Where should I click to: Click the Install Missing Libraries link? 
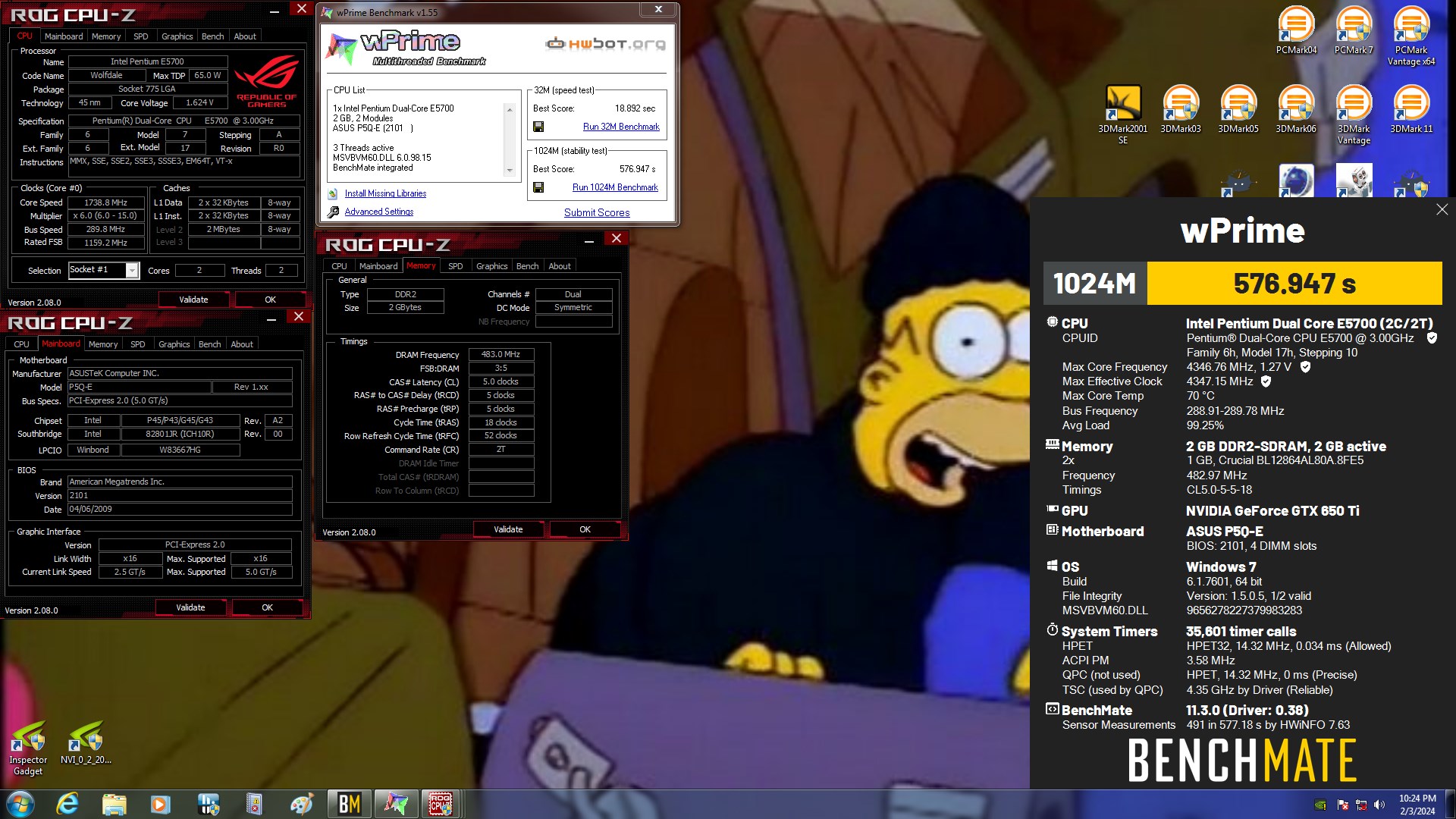pos(385,193)
